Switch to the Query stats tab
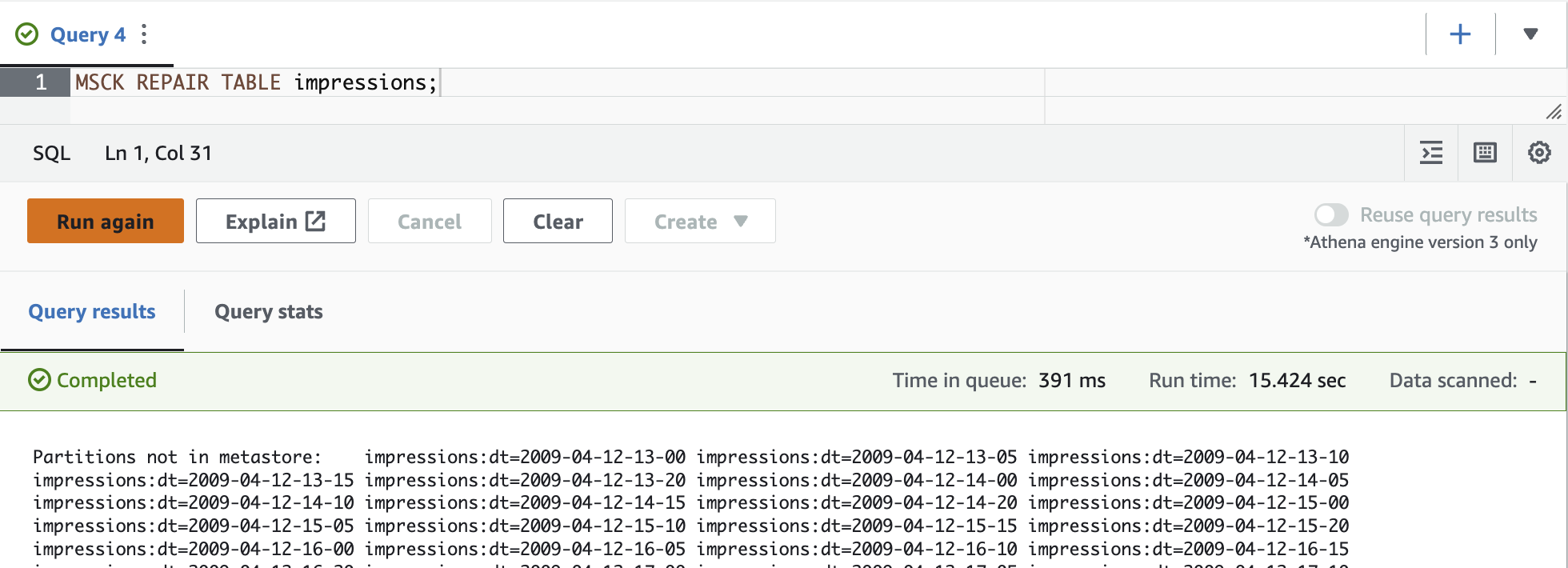Image resolution: width=1568 pixels, height=568 pixels. click(268, 312)
